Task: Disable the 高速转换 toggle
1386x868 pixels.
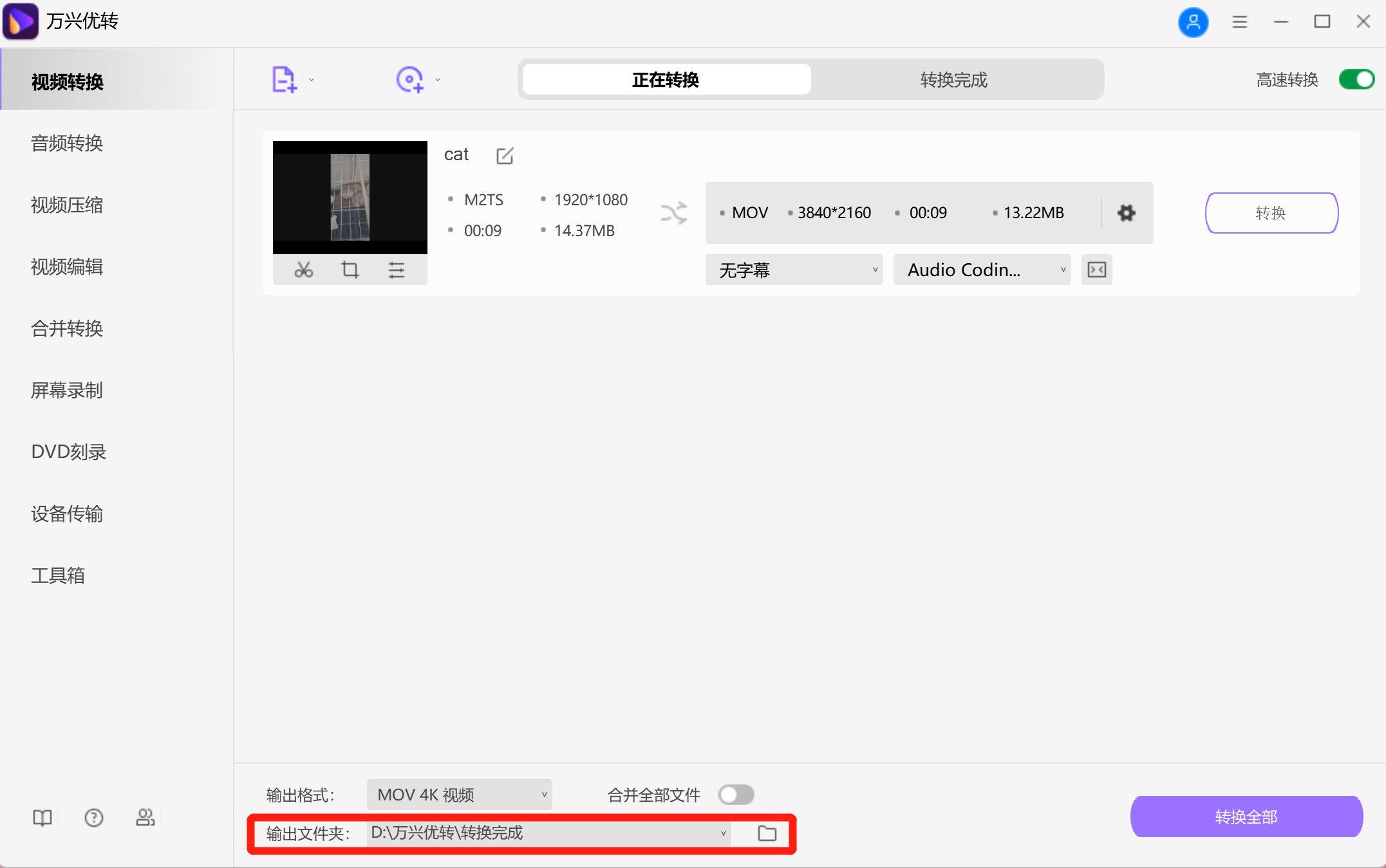Action: [x=1356, y=79]
